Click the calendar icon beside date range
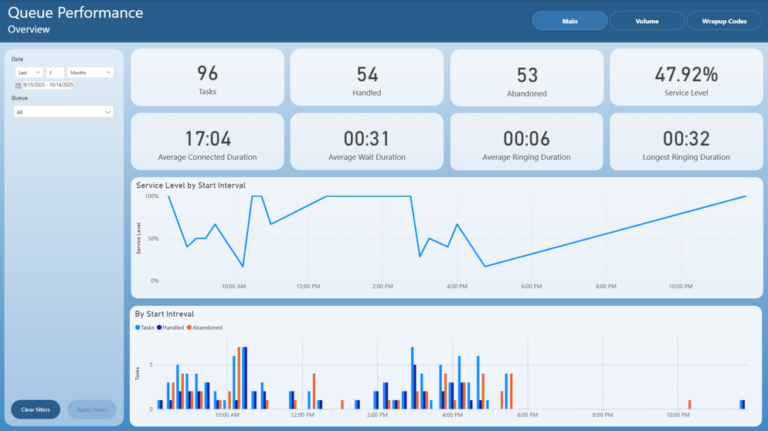Viewport: 768px width, 431px height. click(18, 85)
